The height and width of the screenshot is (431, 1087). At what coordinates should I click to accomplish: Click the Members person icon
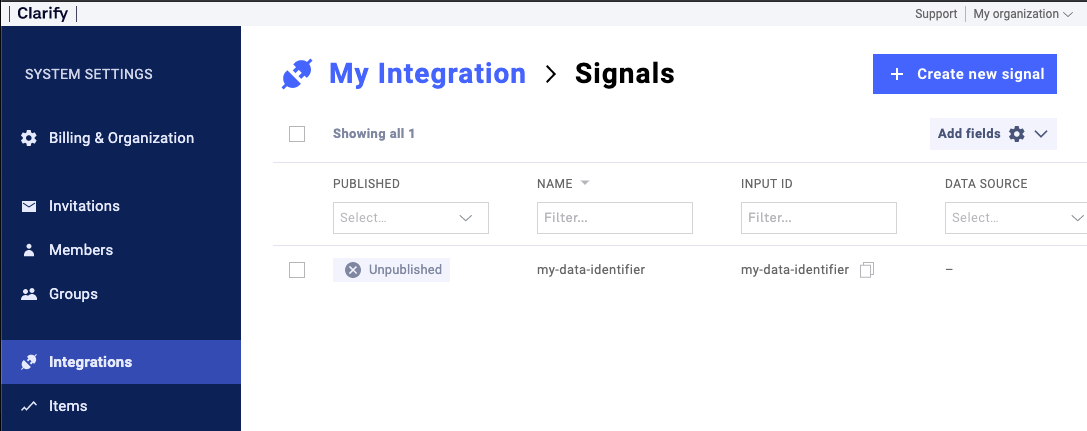click(29, 250)
